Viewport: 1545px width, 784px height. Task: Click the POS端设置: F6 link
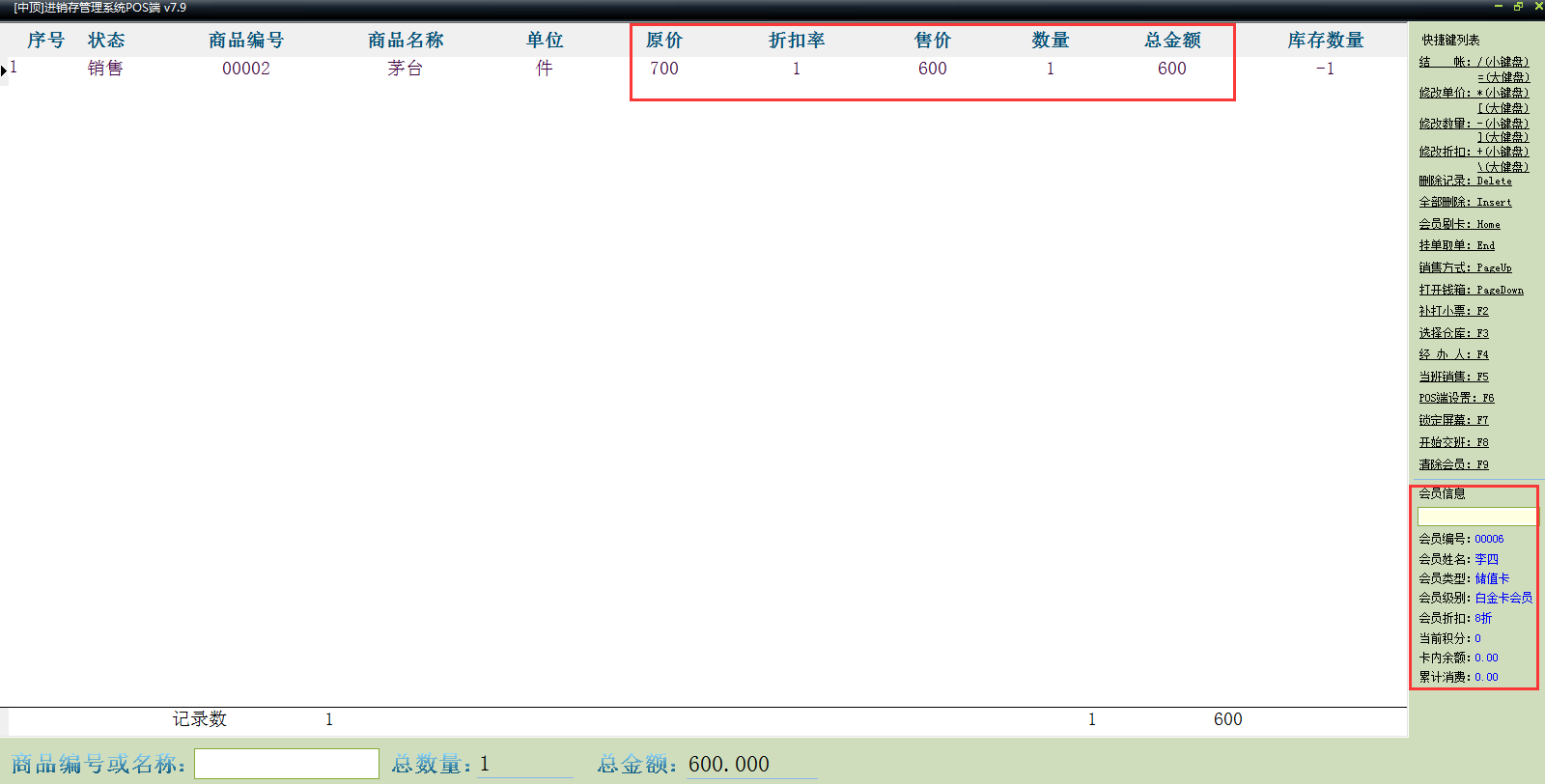1456,398
